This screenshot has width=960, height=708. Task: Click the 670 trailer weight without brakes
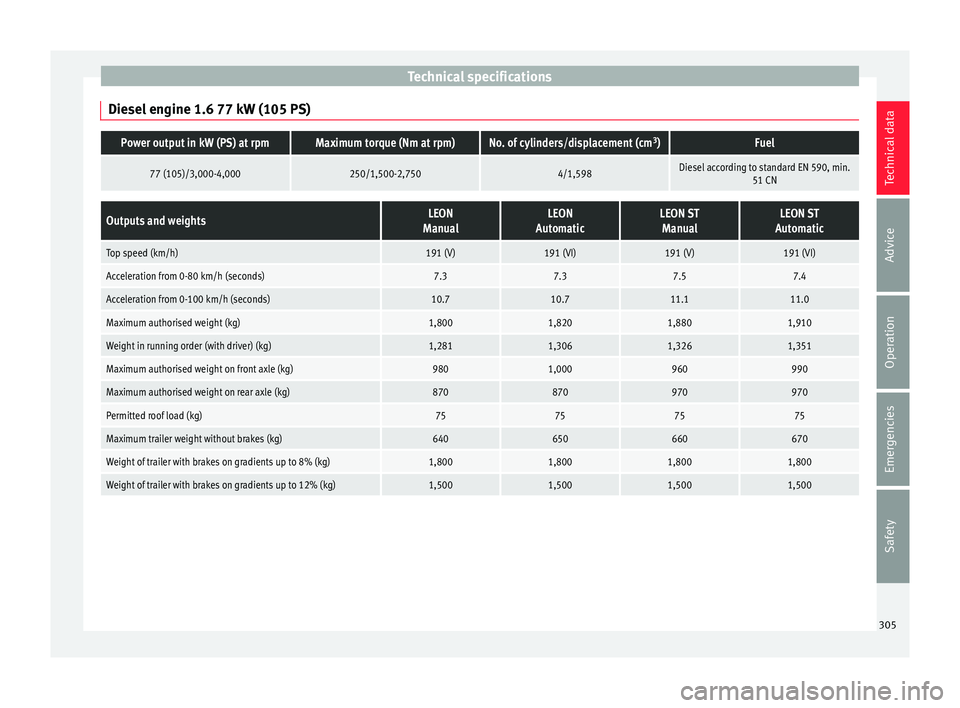tap(799, 439)
